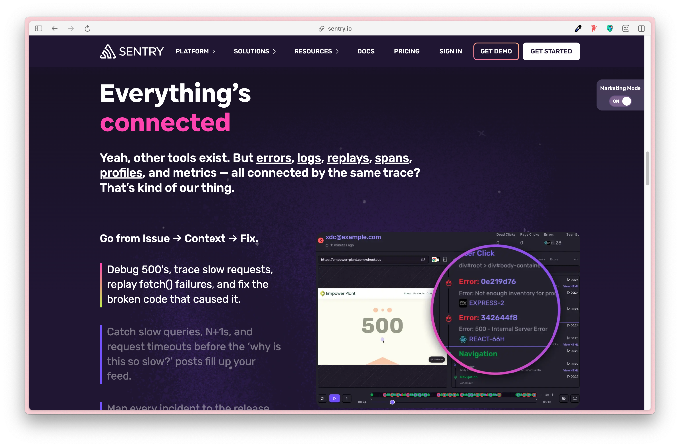This screenshot has height=447, width=680.
Task: Click the fullscreen icon in replay player
Action: tap(575, 398)
